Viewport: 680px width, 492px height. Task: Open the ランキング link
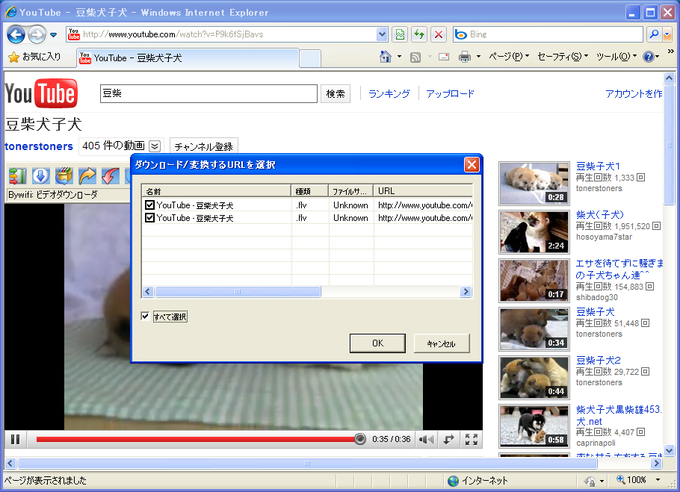389,94
